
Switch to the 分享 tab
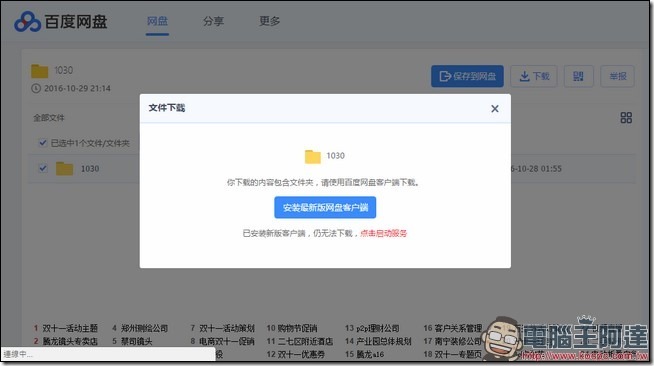click(x=214, y=21)
